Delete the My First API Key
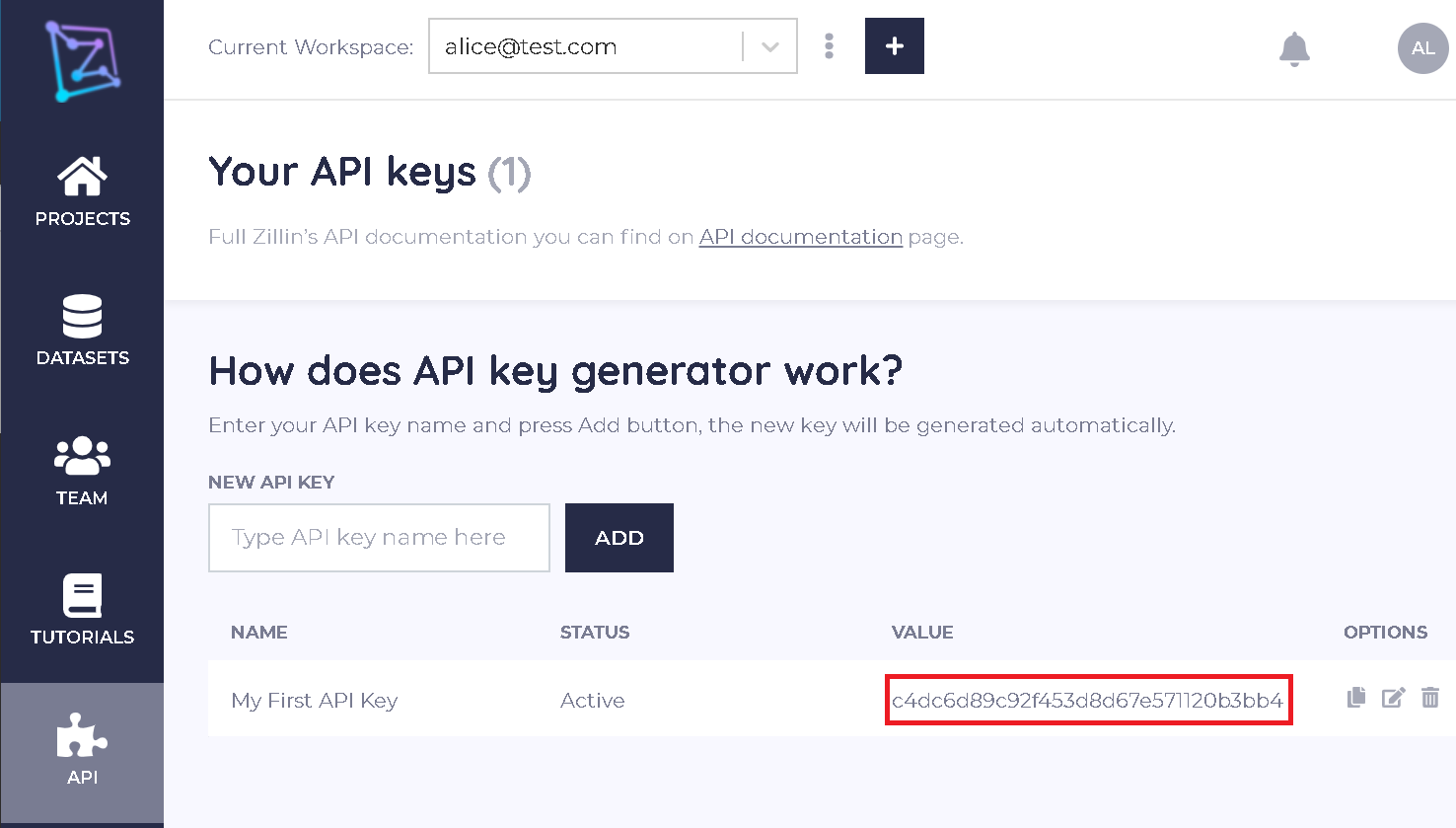Viewport: 1456px width, 828px height. click(x=1430, y=698)
